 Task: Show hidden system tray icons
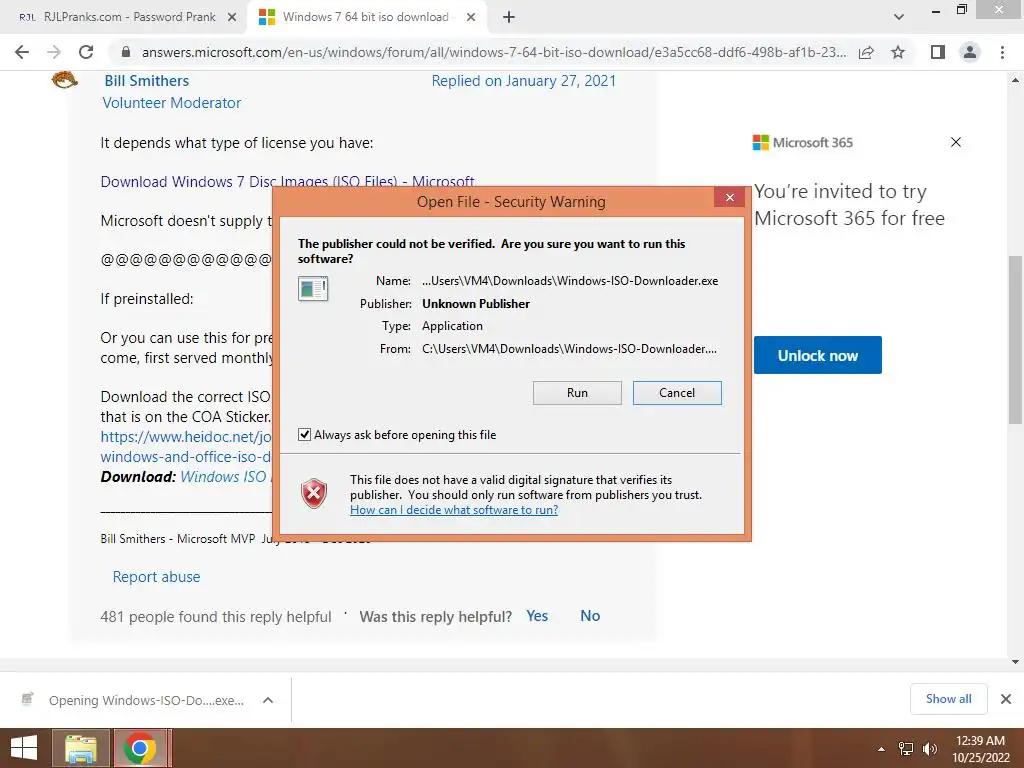tap(882, 749)
